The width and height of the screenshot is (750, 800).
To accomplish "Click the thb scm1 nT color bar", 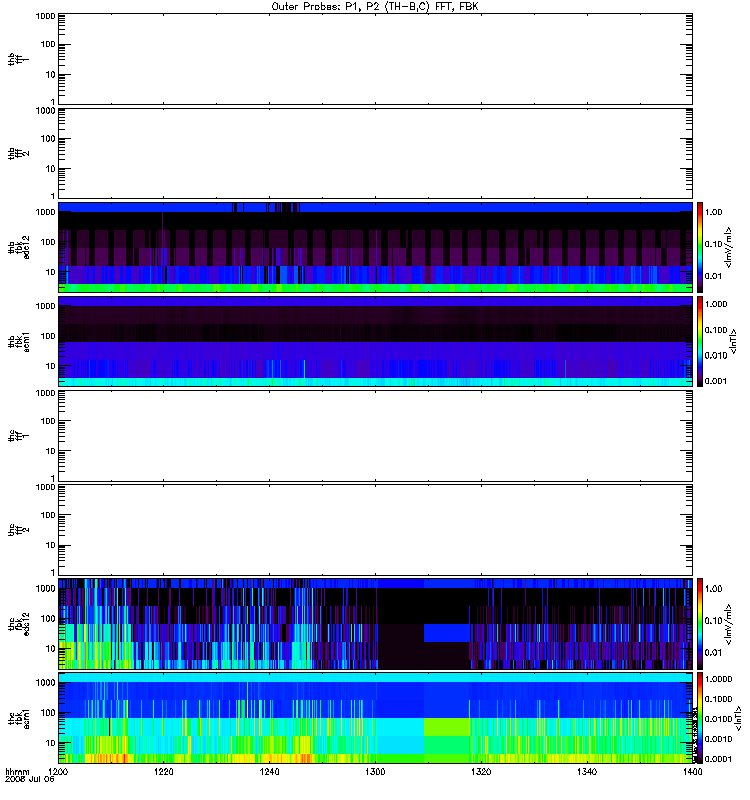I will pyautogui.click(x=700, y=341).
